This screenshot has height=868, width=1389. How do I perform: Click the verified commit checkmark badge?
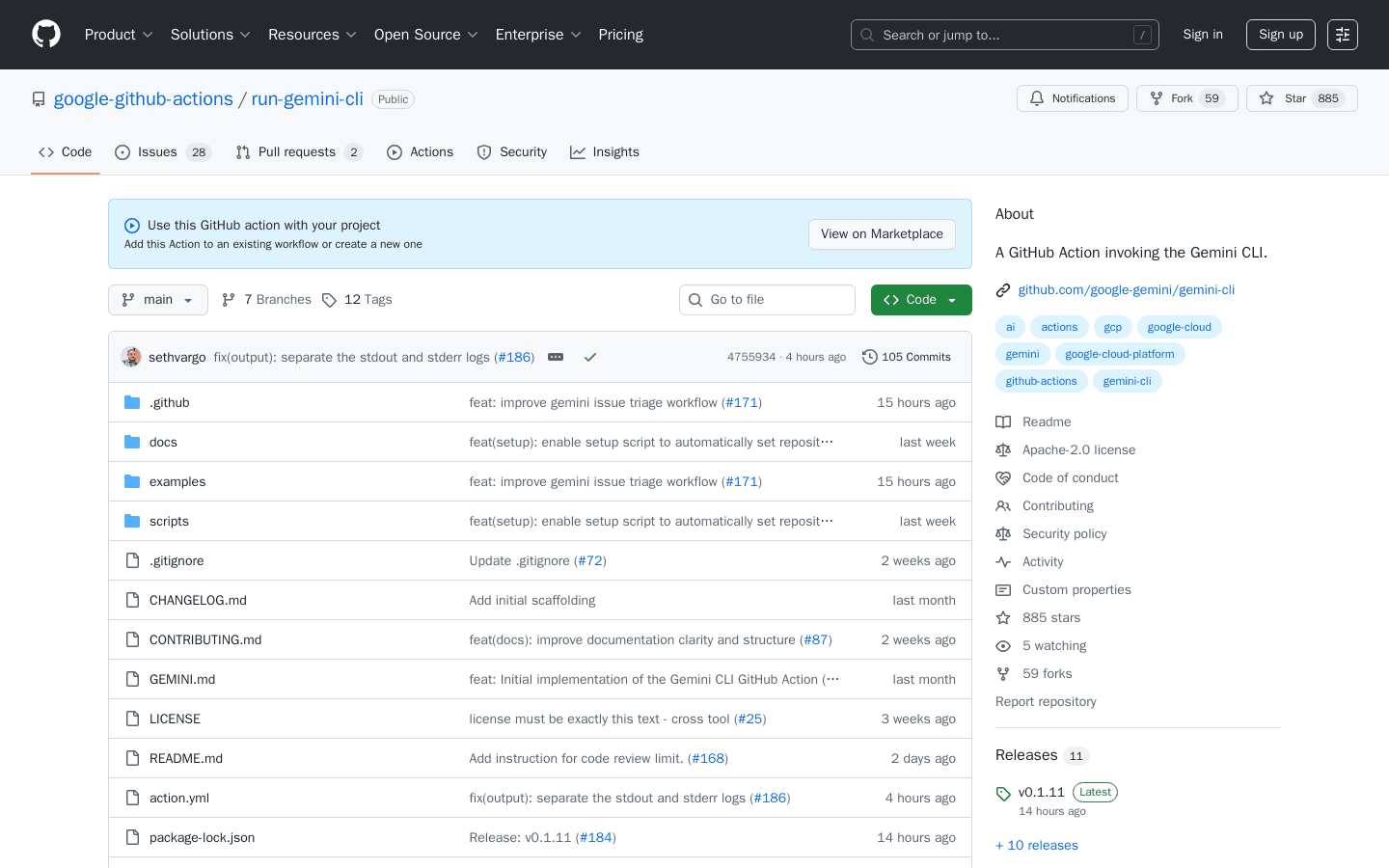[x=590, y=356]
